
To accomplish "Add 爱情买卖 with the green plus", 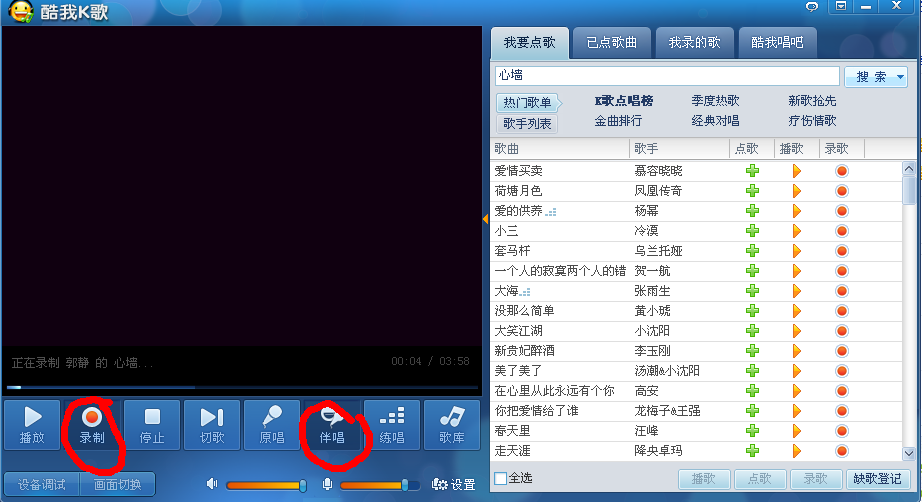I will [752, 171].
